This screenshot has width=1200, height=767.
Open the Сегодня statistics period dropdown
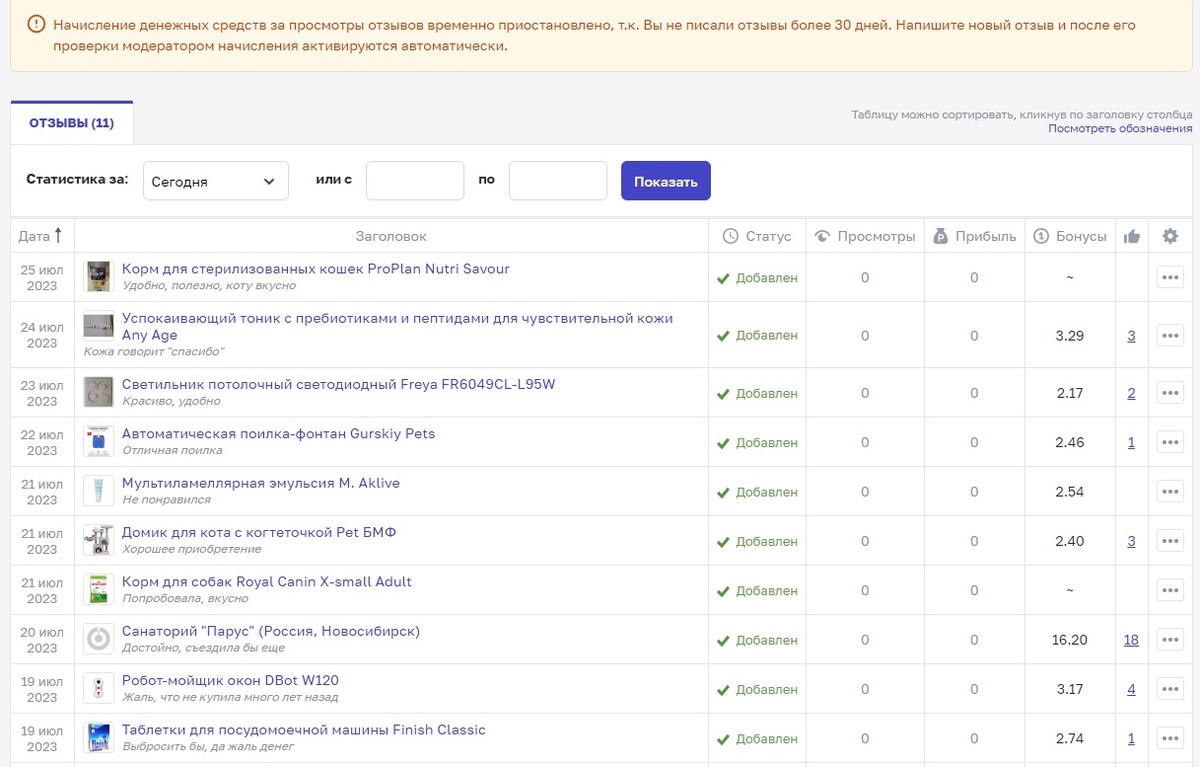215,181
